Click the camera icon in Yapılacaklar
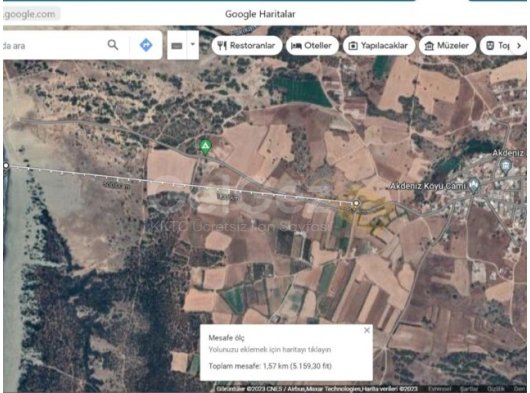Image resolution: width=530 pixels, height=393 pixels. (x=353, y=46)
